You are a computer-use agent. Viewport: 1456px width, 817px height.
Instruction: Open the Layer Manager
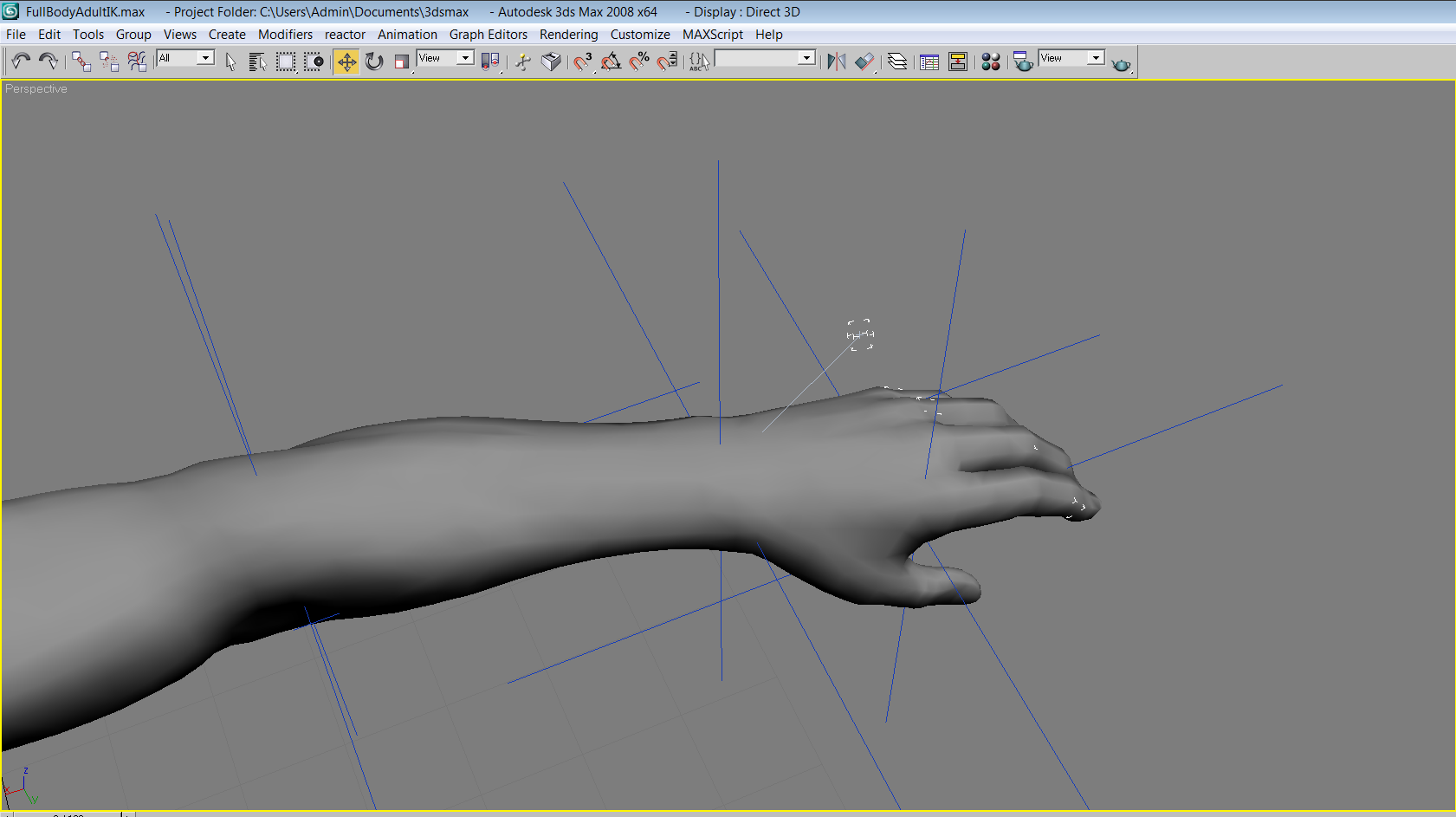(897, 61)
